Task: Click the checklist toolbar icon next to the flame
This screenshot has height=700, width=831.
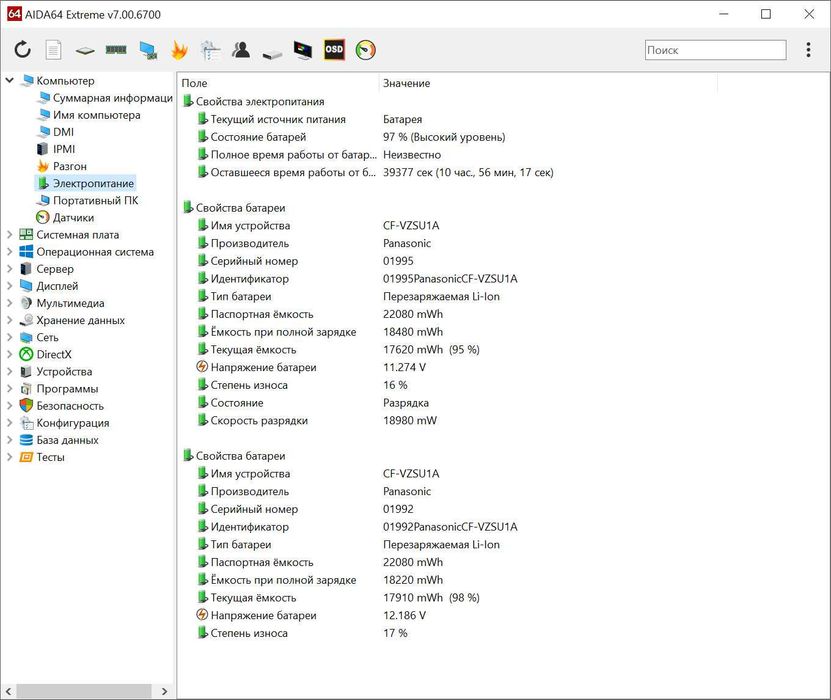Action: pyautogui.click(x=210, y=50)
